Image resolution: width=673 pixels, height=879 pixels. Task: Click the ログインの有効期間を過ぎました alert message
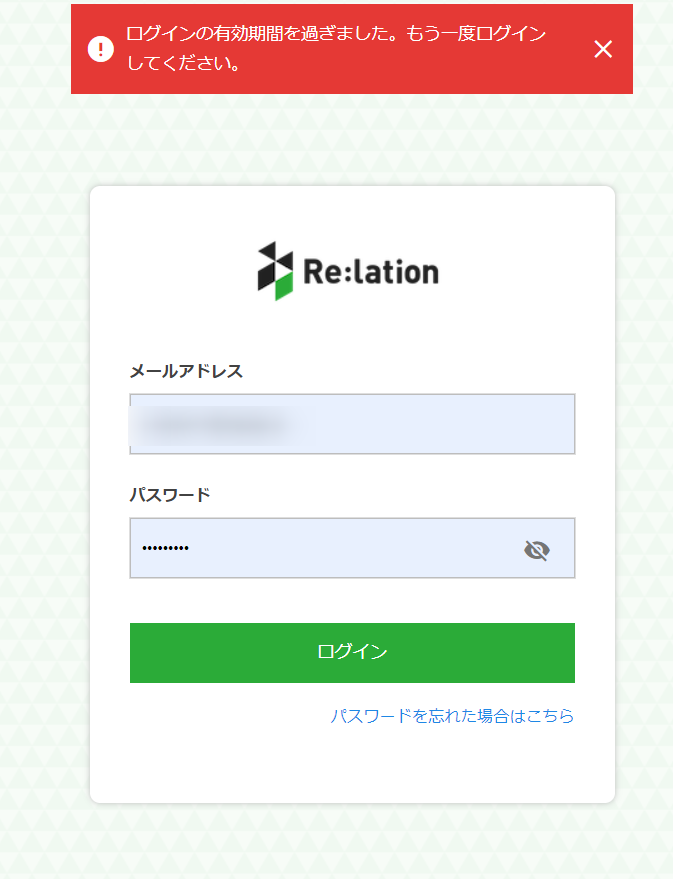(336, 34)
